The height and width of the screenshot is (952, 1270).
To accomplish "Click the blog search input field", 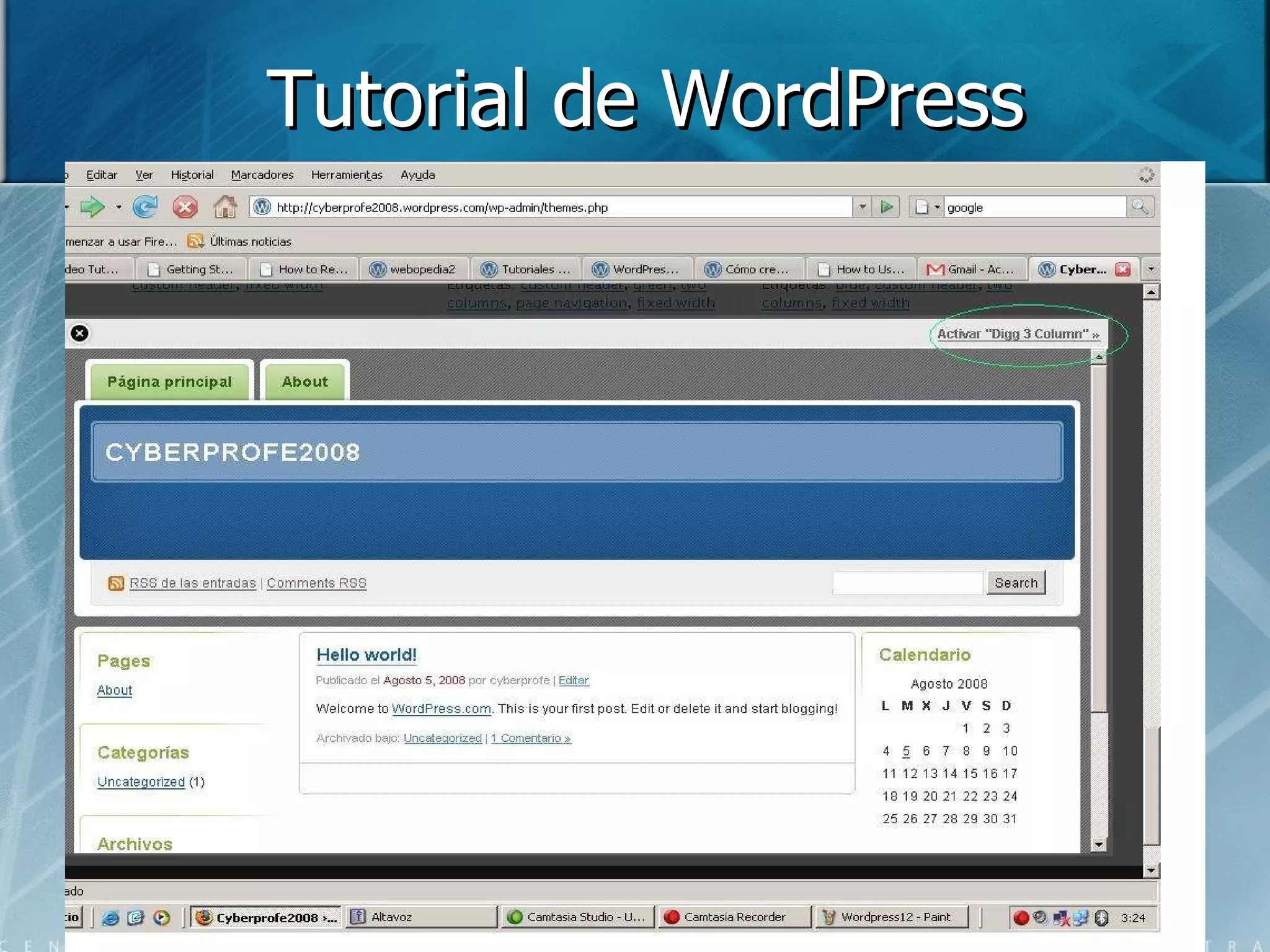I will [907, 583].
